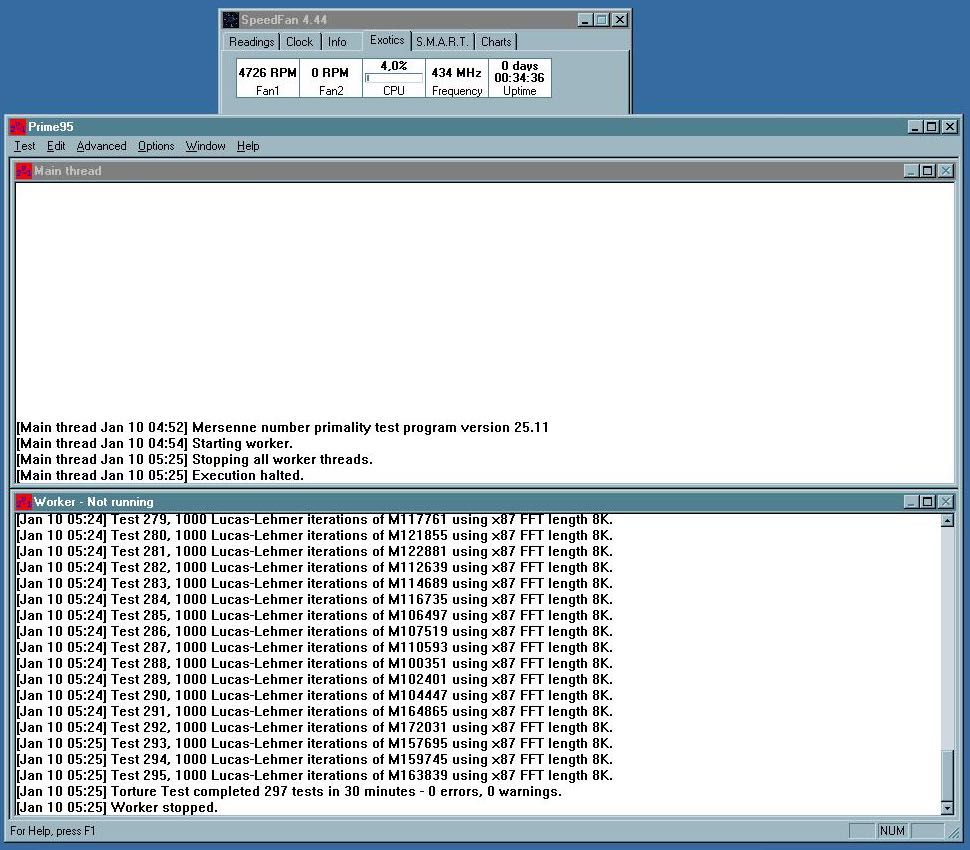Image resolution: width=970 pixels, height=850 pixels.
Task: Click the Worker window icon
Action: point(24,502)
